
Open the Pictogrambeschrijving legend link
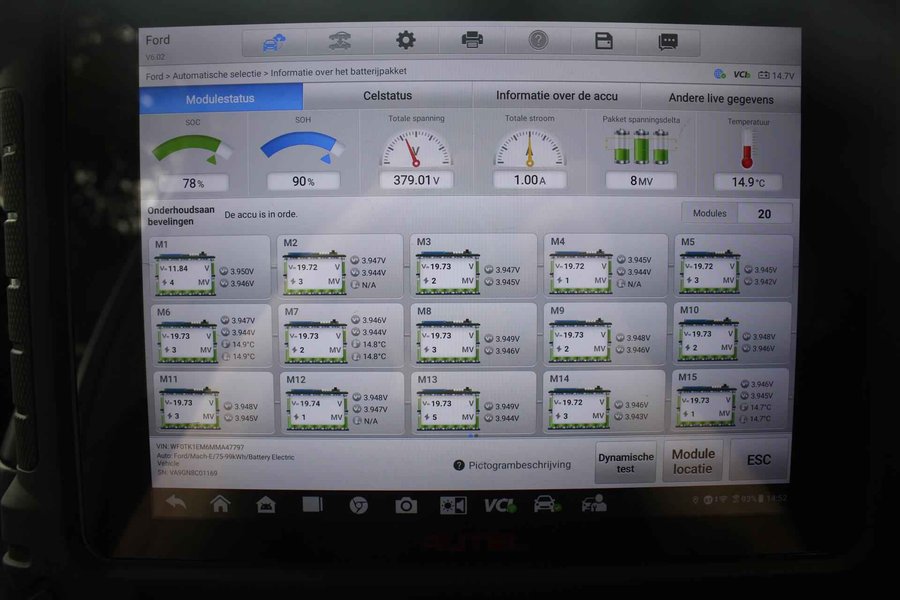[x=511, y=465]
